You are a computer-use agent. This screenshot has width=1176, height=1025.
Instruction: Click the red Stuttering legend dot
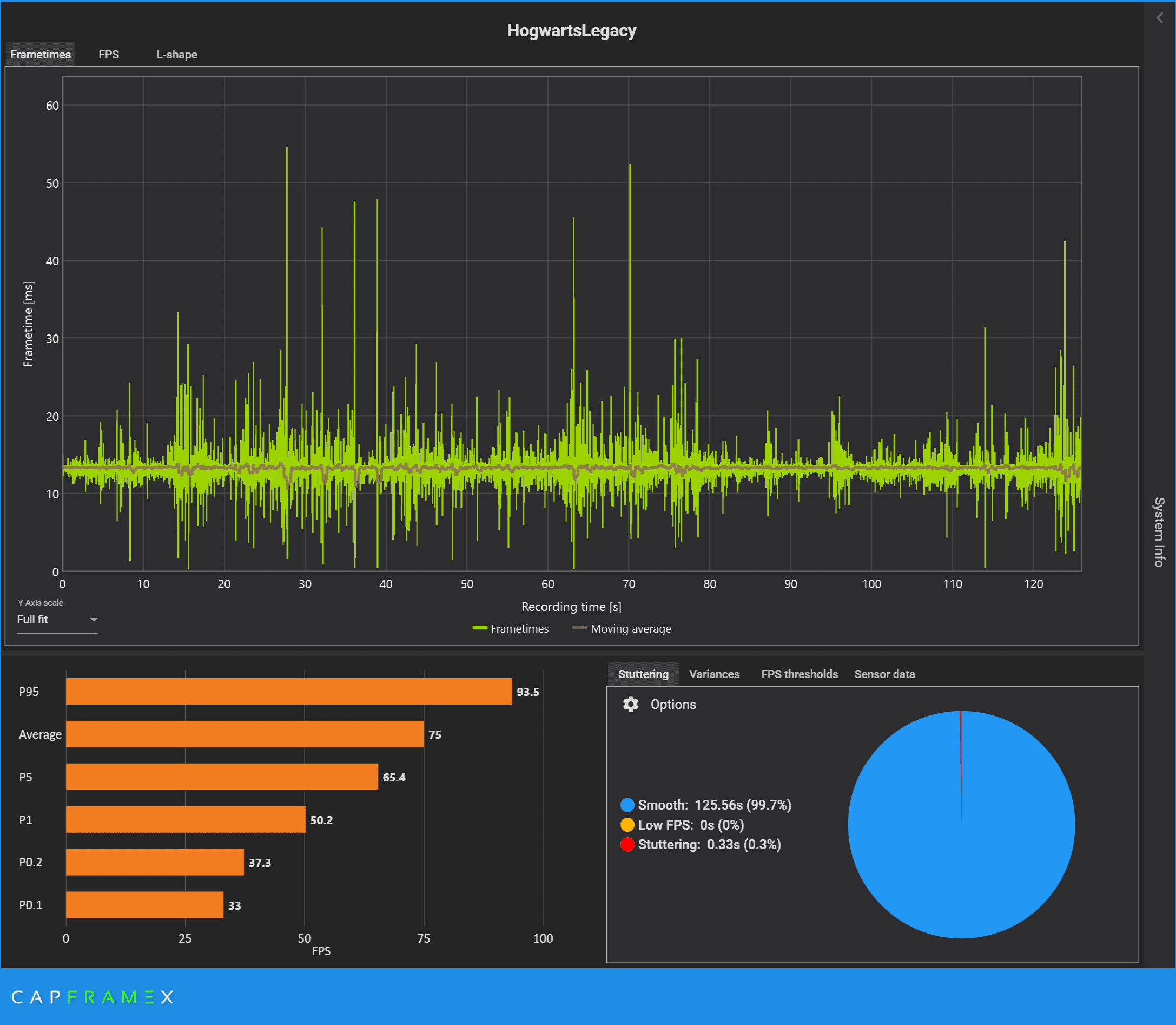[x=627, y=844]
